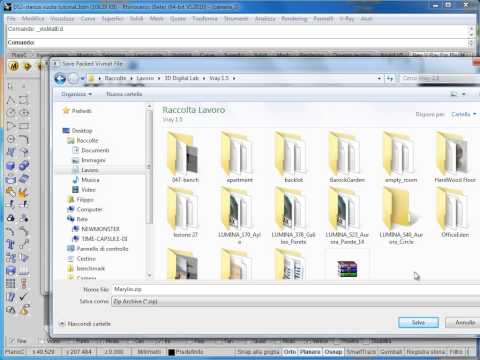Click the Comando command input line
The height and width of the screenshot is (360, 480).
(x=237, y=43)
